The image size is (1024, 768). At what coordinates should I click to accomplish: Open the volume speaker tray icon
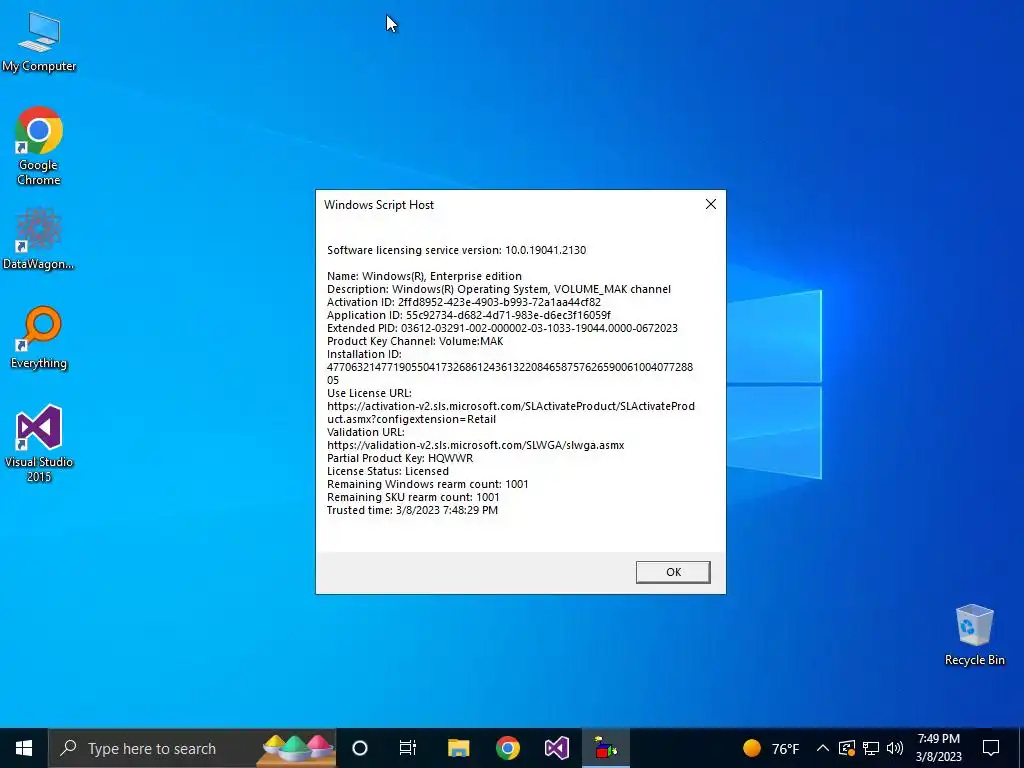[x=895, y=748]
